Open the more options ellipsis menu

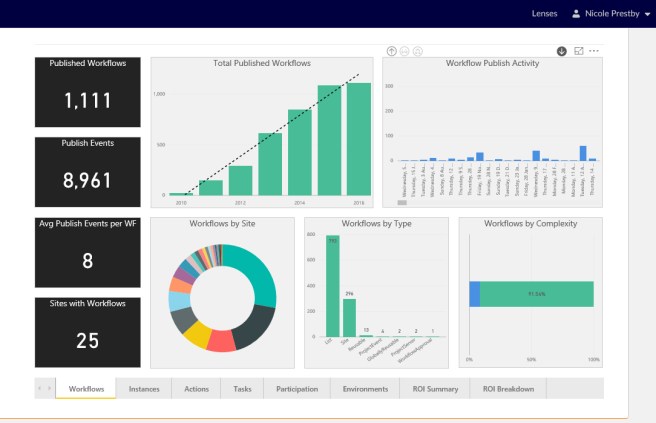click(x=594, y=51)
